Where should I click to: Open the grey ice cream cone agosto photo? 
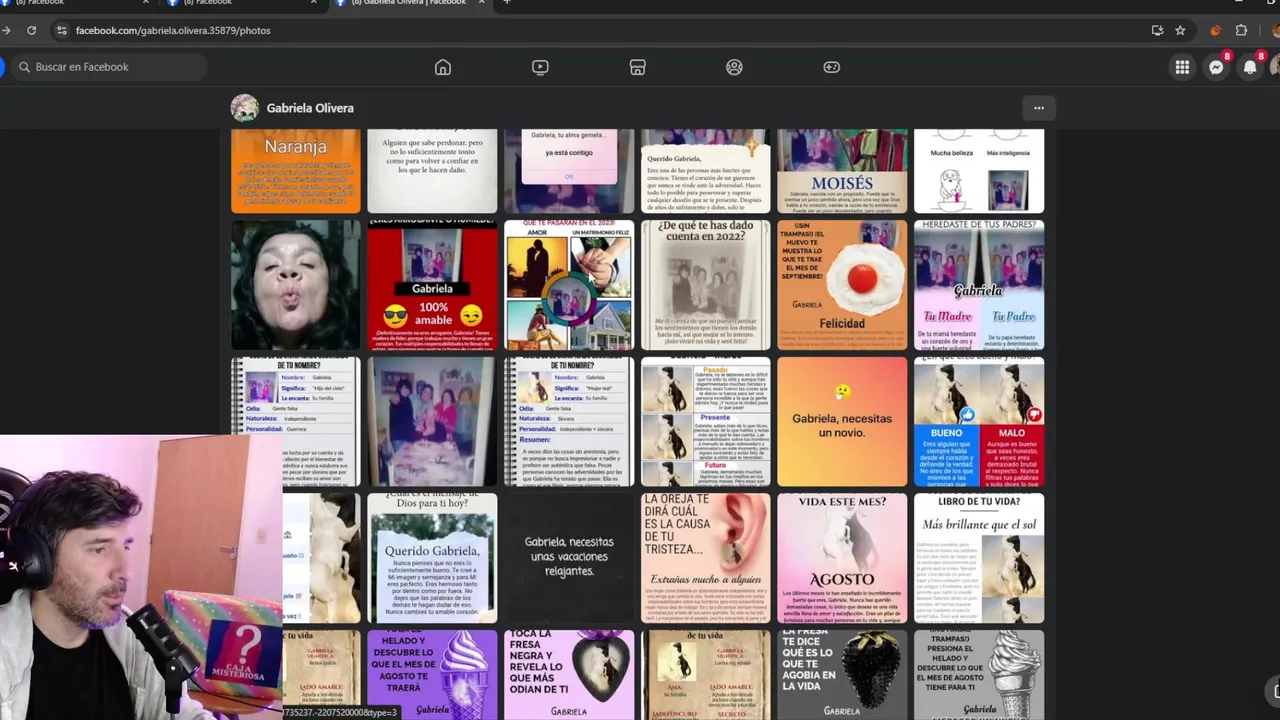click(979, 675)
